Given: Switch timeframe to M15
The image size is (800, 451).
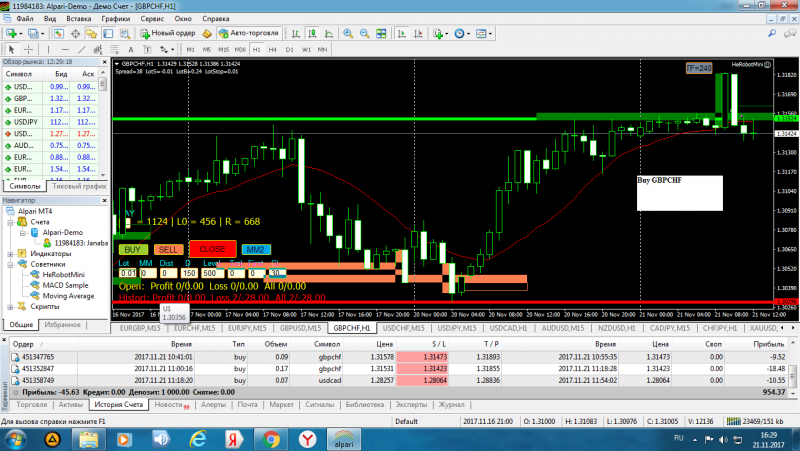Looking at the screenshot, I should 223,49.
